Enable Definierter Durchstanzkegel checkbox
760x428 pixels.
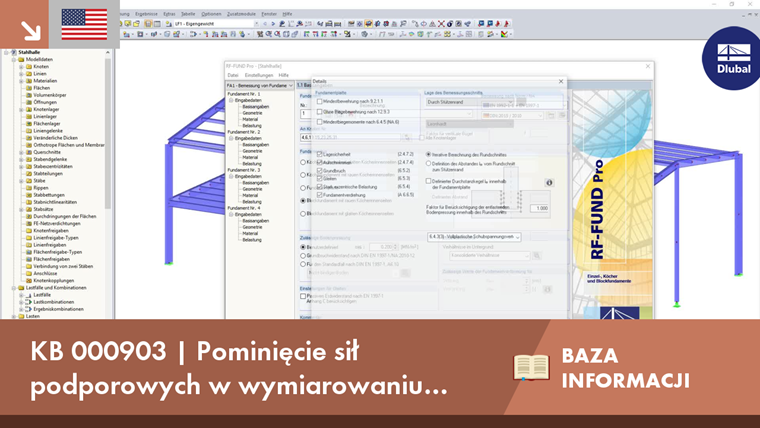tap(428, 181)
